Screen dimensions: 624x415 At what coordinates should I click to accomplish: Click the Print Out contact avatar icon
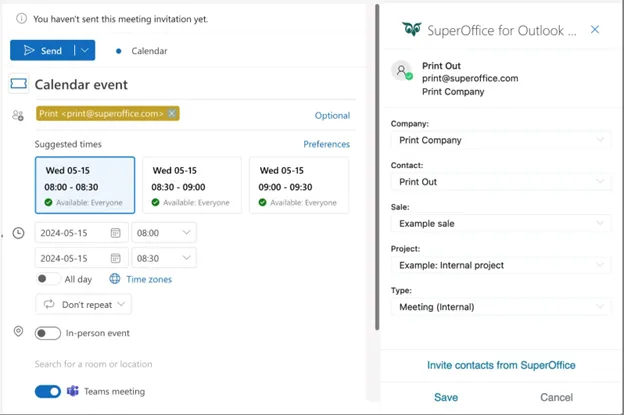pos(402,72)
